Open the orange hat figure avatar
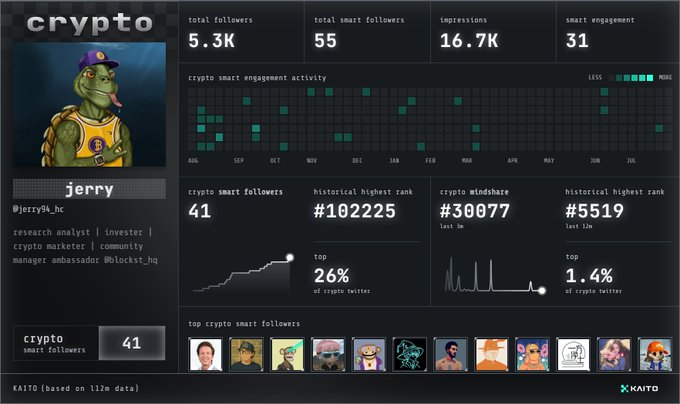This screenshot has width=680, height=404. [x=491, y=355]
